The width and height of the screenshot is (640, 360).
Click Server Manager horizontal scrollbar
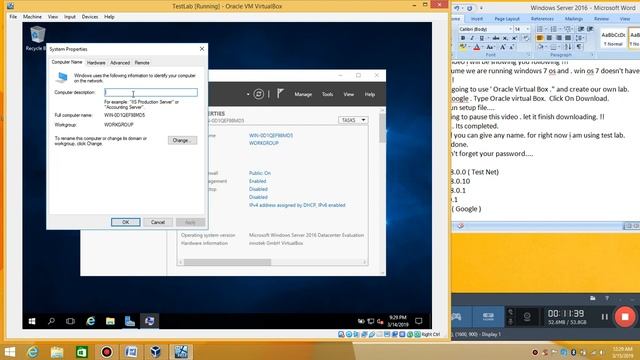tap(227, 262)
